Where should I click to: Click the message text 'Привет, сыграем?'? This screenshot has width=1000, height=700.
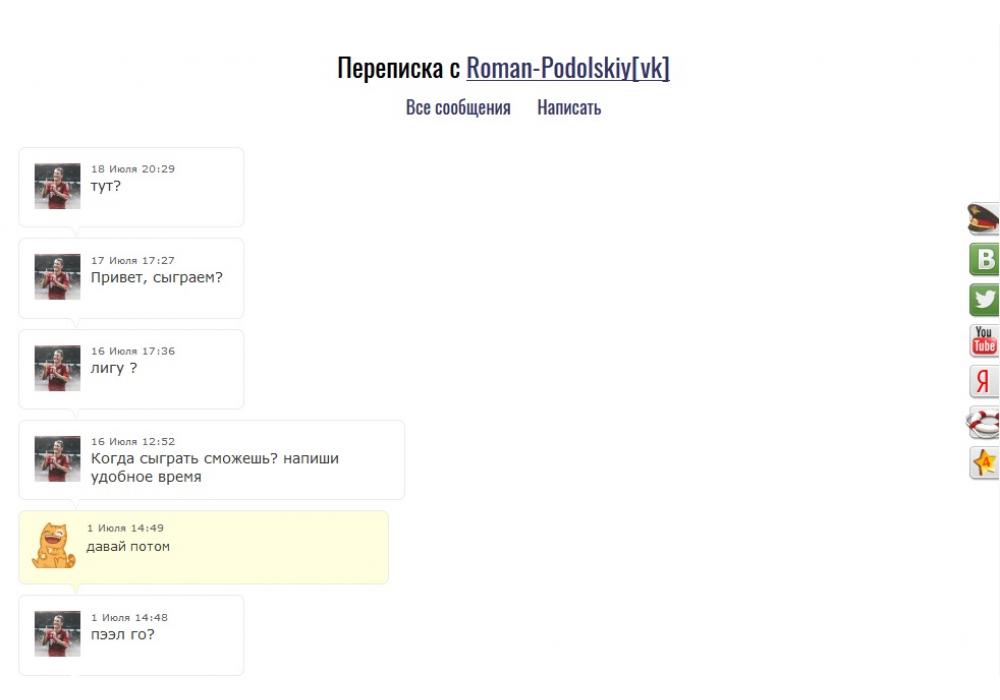click(157, 278)
